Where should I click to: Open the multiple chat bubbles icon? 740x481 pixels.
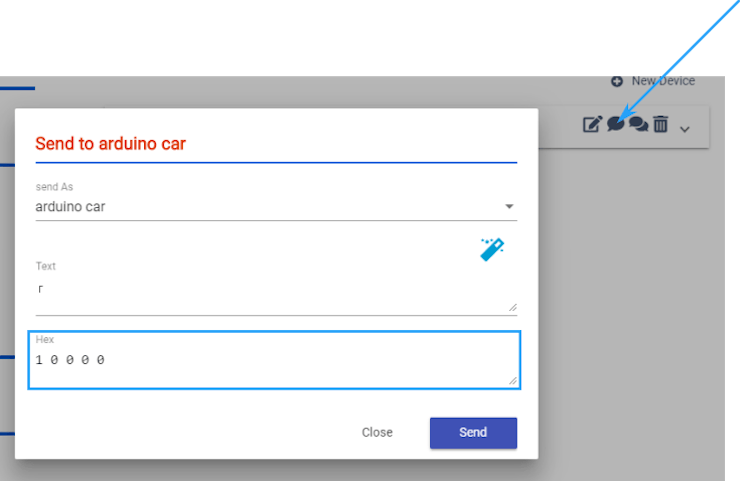tap(639, 124)
